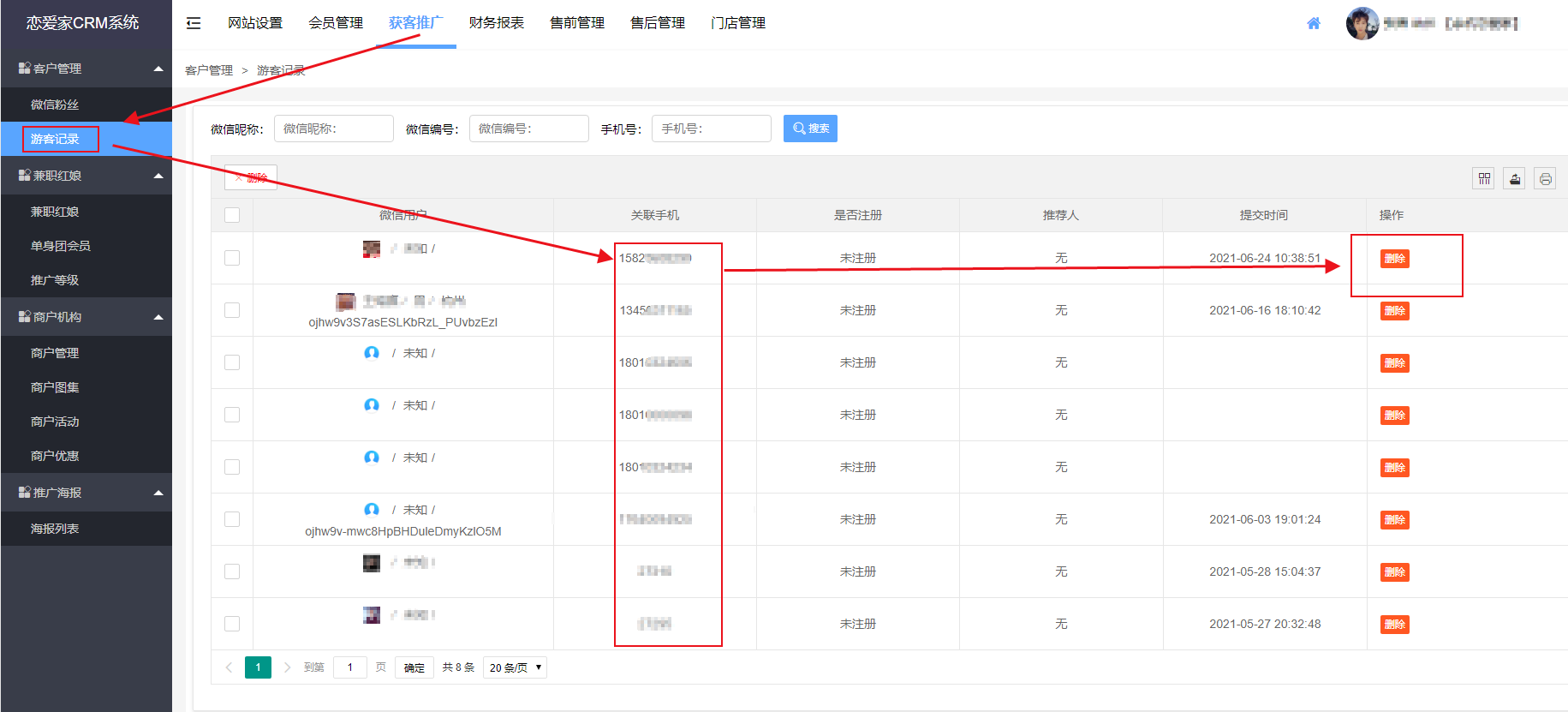Open the 售后管理 top menu

coord(658,23)
